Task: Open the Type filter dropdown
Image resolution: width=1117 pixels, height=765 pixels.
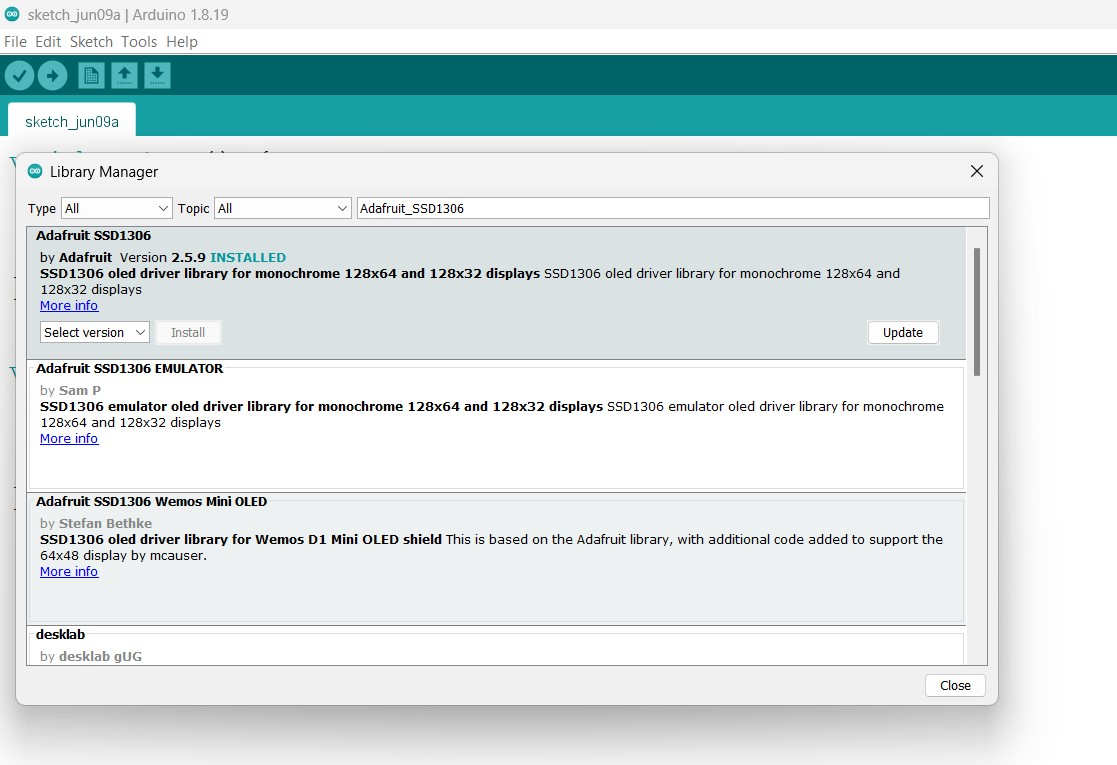Action: point(116,208)
